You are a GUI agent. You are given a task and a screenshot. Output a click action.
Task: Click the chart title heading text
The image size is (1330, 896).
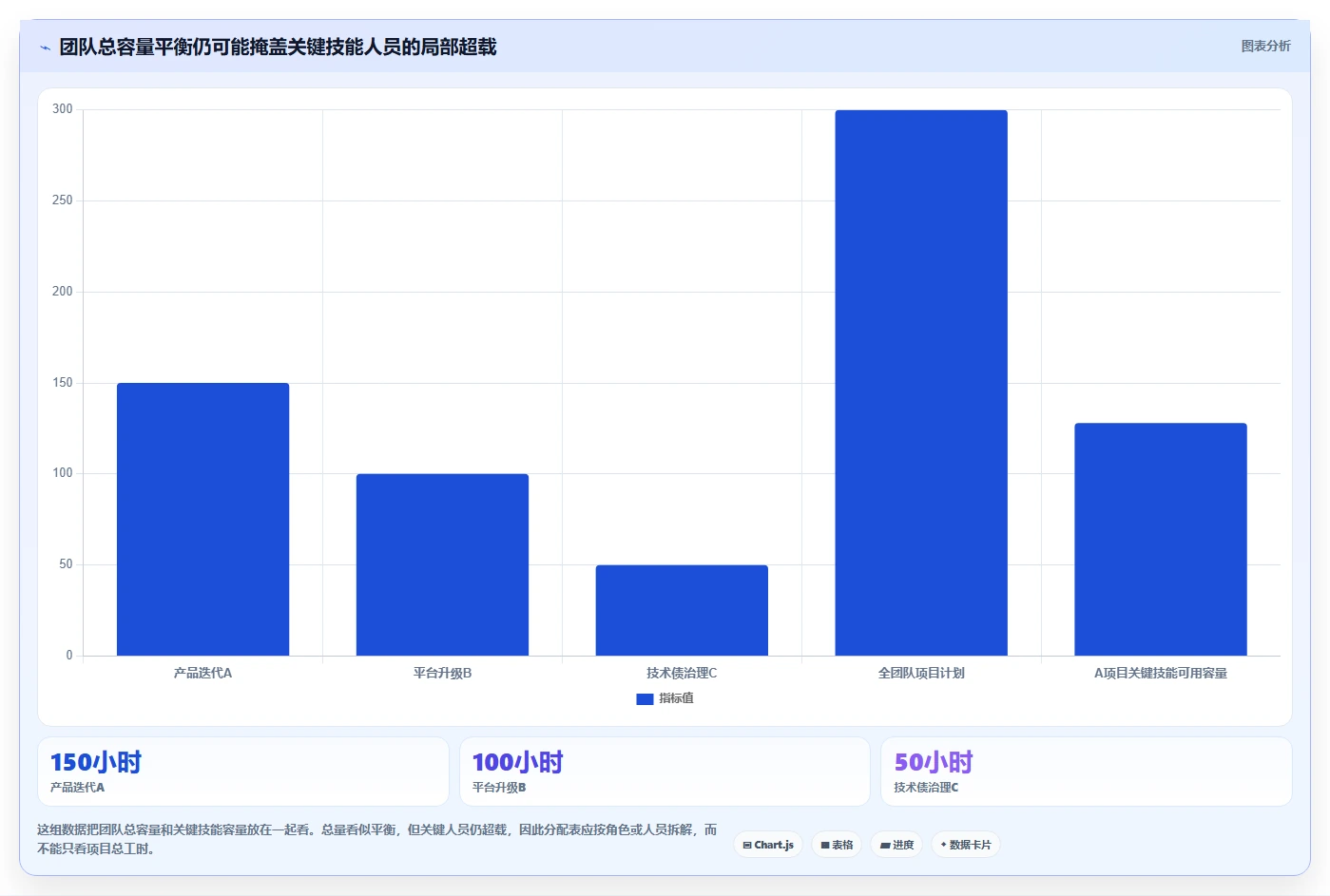pyautogui.click(x=278, y=48)
